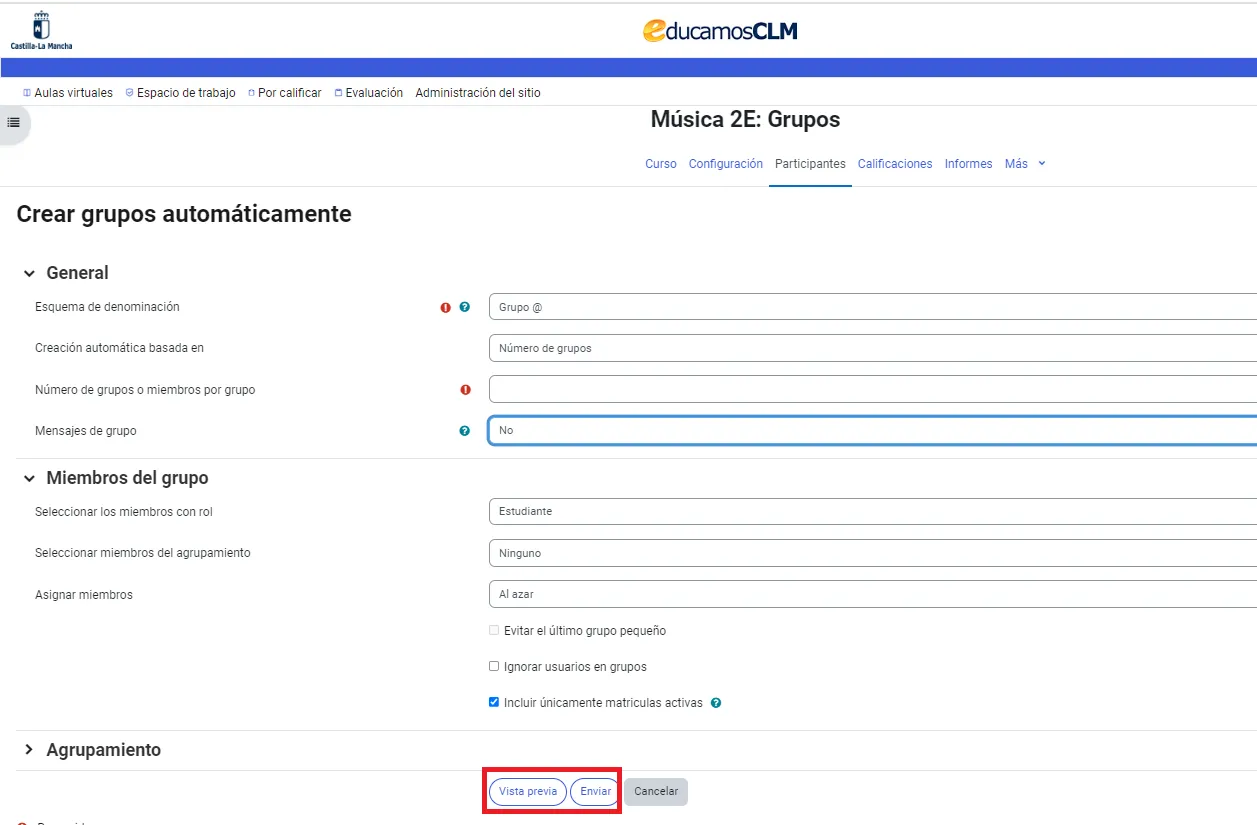Open Creación automática basada en dropdown

[870, 348]
